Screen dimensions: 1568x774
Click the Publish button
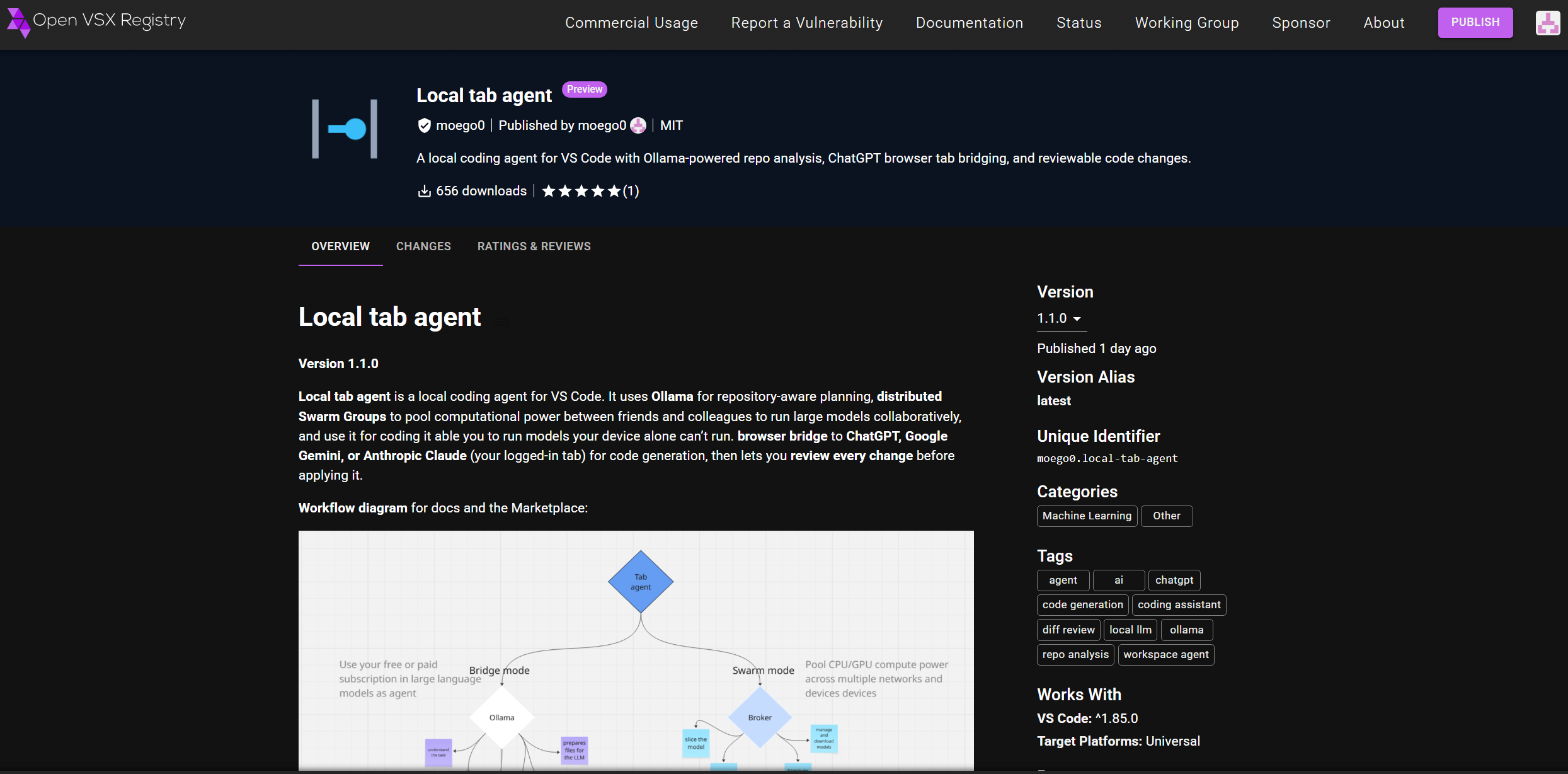click(x=1475, y=22)
